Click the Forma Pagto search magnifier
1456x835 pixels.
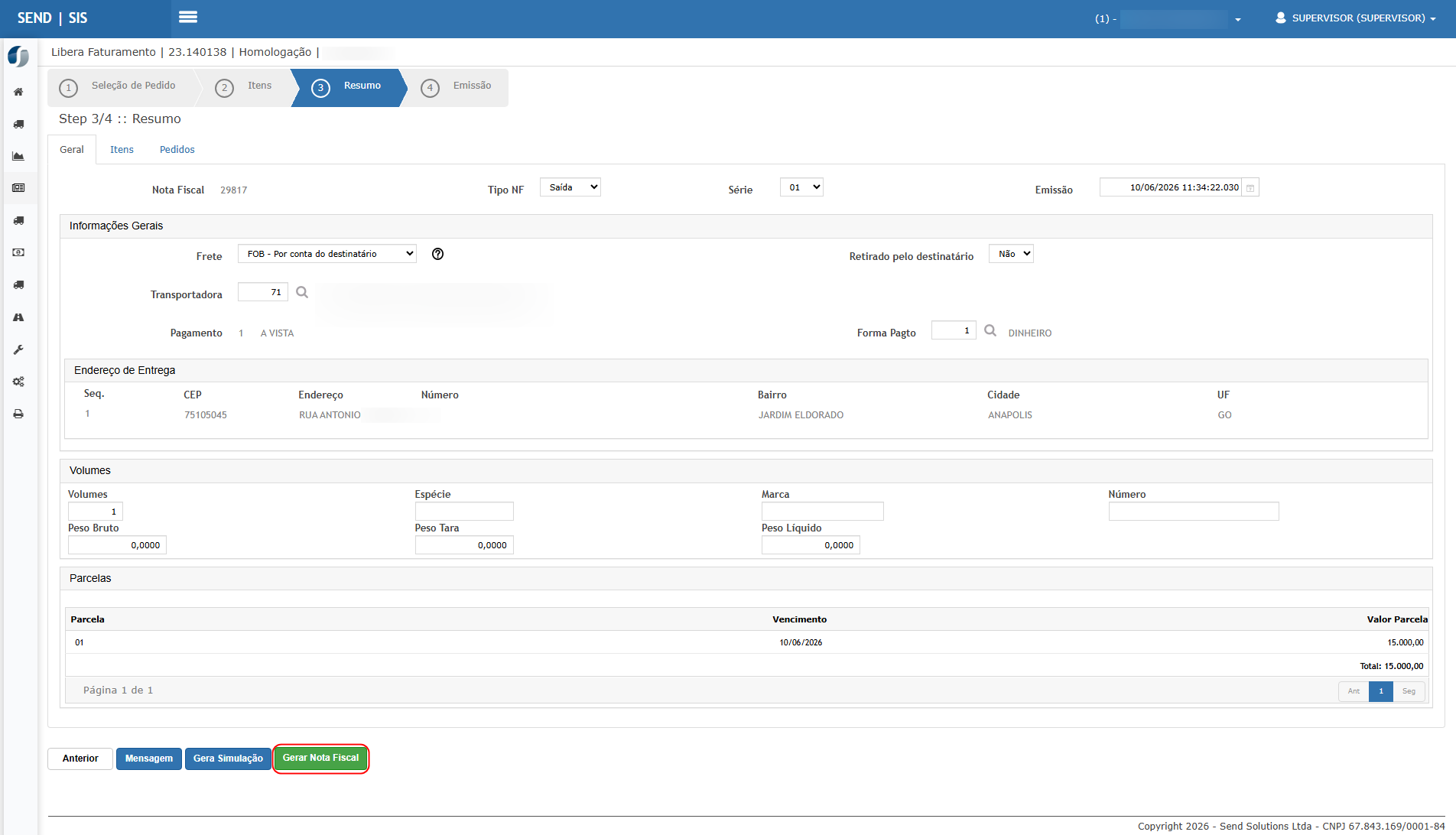pyautogui.click(x=990, y=330)
